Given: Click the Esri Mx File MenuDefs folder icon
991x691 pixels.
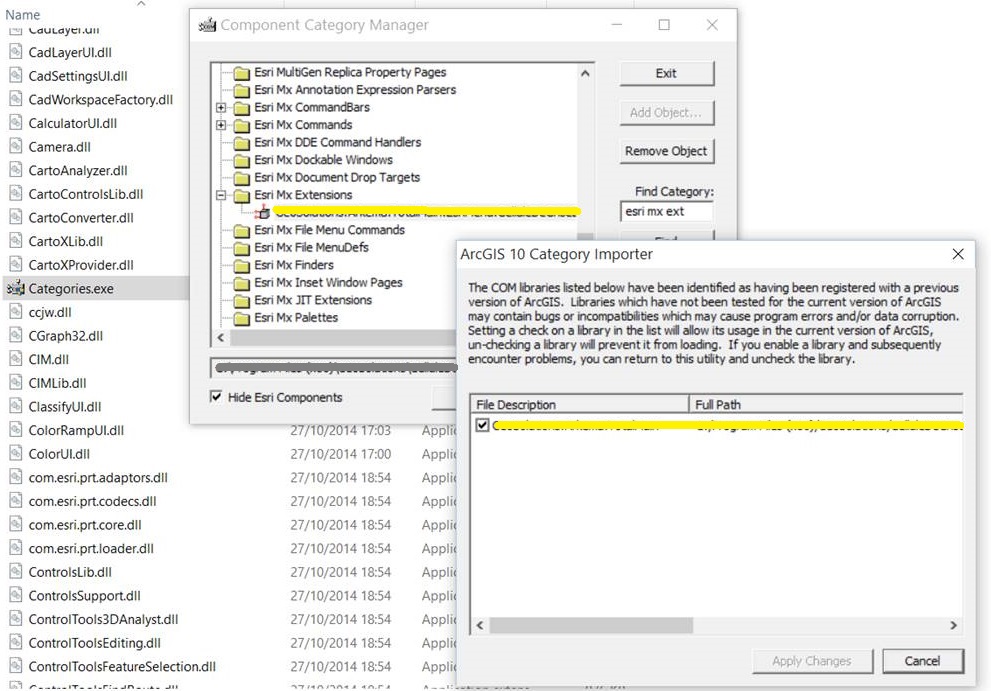Looking at the screenshot, I should coord(241,248).
